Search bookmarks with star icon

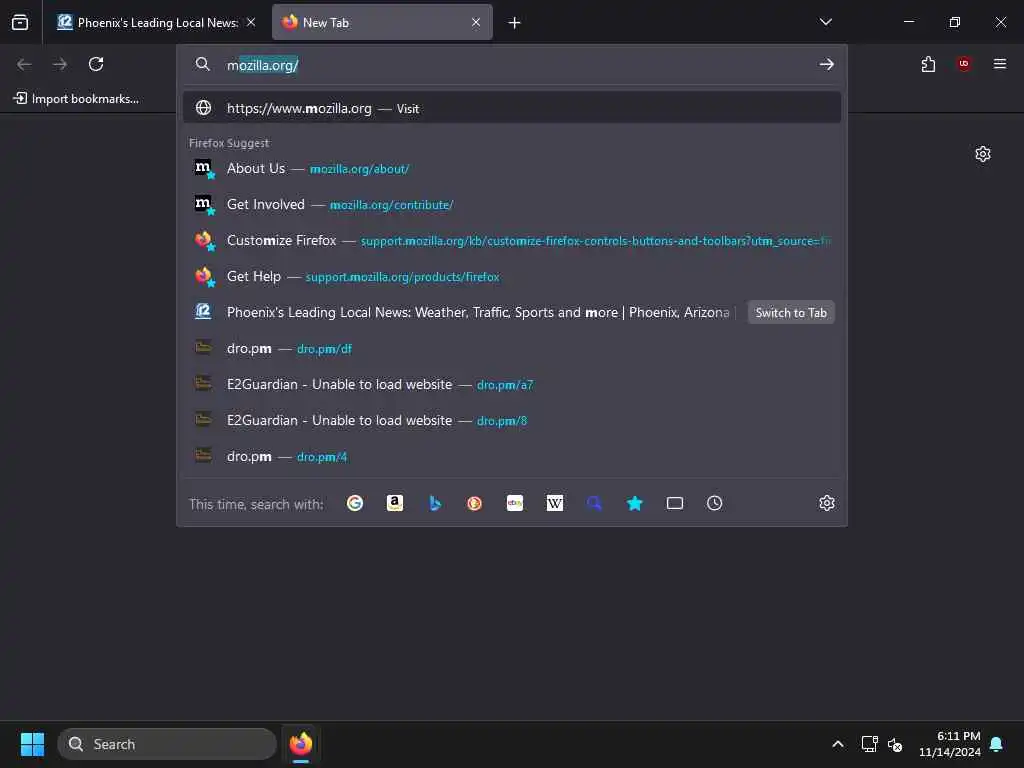click(635, 503)
